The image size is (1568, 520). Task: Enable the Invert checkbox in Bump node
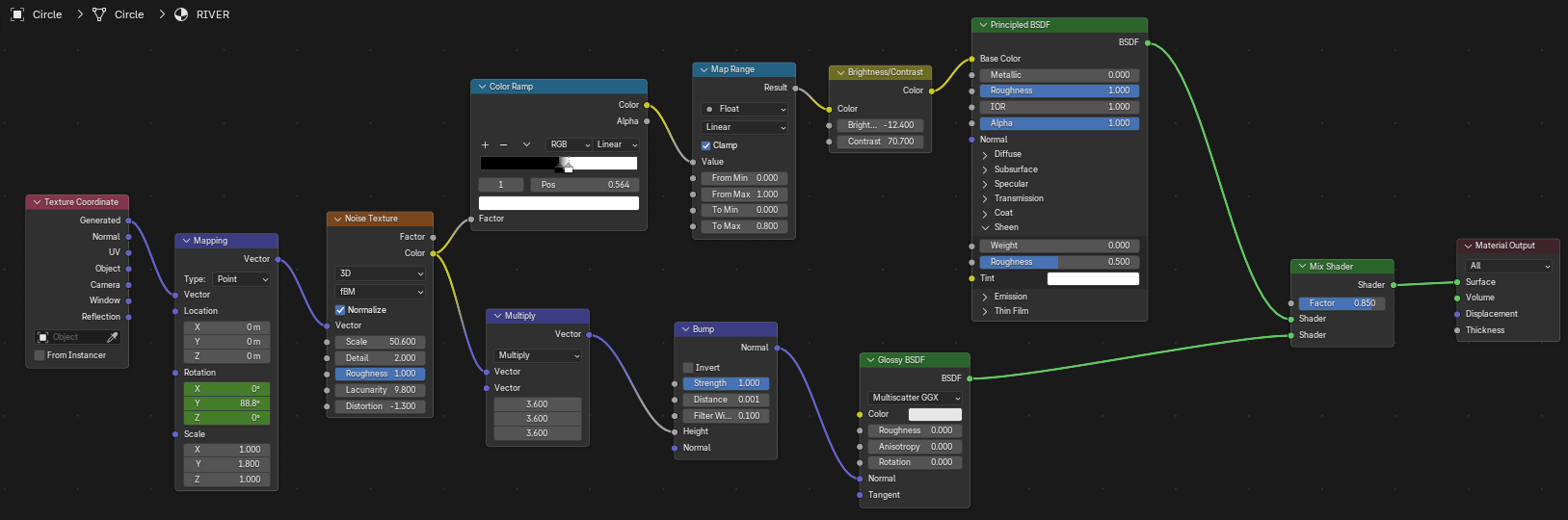(688, 368)
